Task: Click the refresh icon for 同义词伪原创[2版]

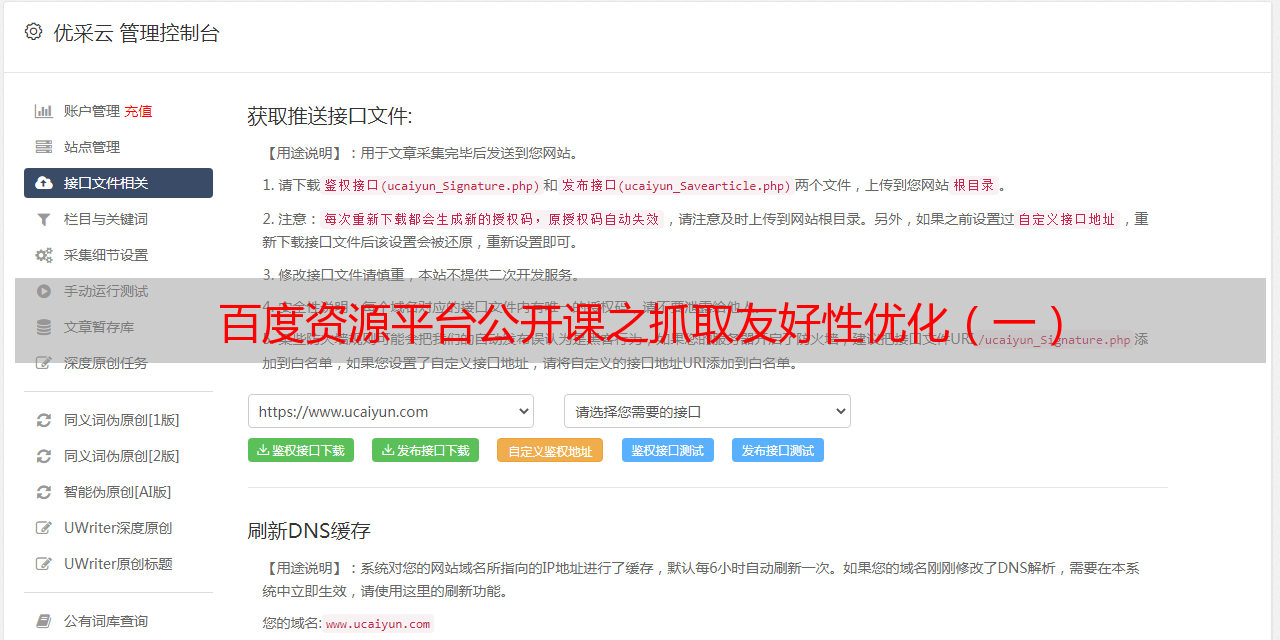Action: pyautogui.click(x=44, y=456)
